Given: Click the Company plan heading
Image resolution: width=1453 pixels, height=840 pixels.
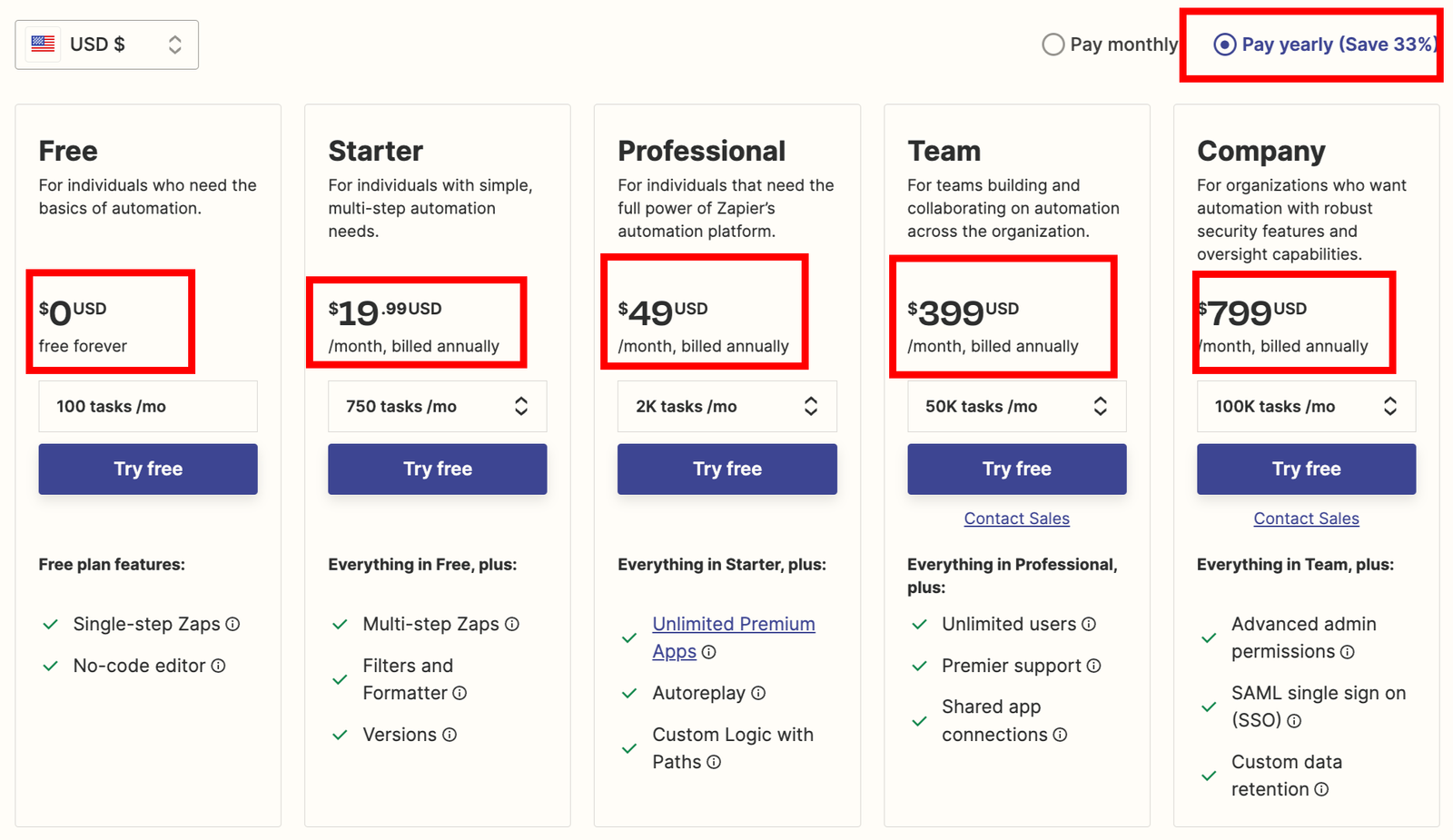Looking at the screenshot, I should pyautogui.click(x=1260, y=152).
